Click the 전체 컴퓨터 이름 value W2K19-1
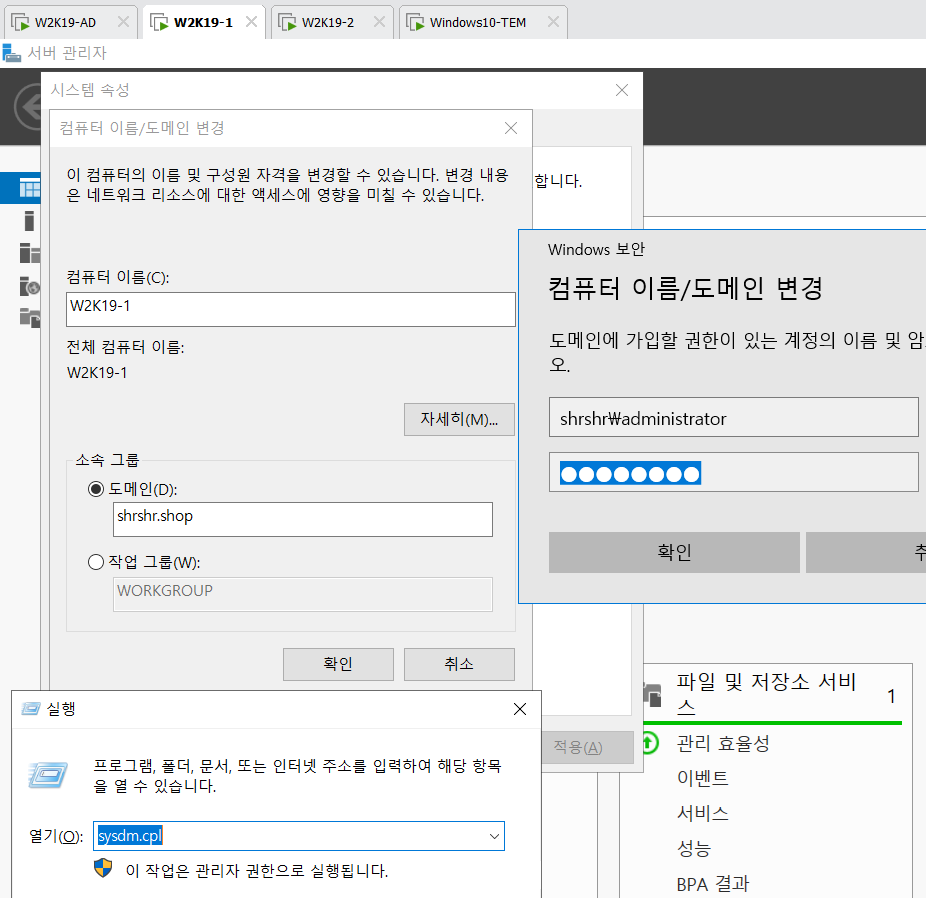The height and width of the screenshot is (898, 926). (97, 373)
